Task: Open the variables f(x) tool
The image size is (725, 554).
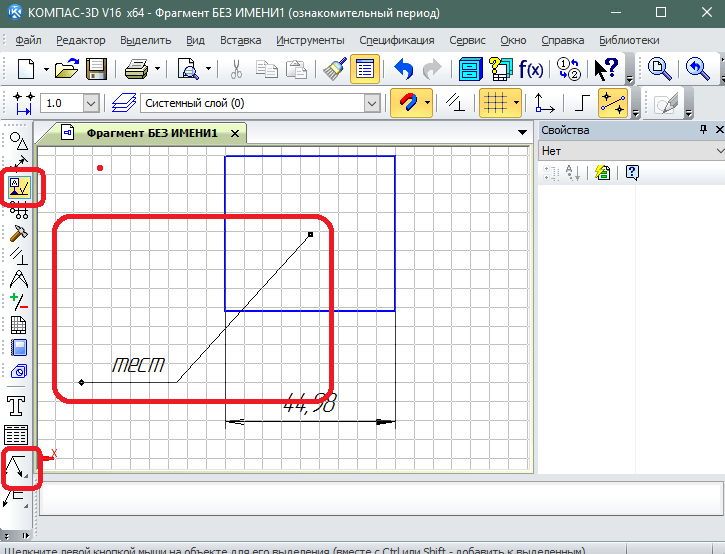Action: point(530,69)
